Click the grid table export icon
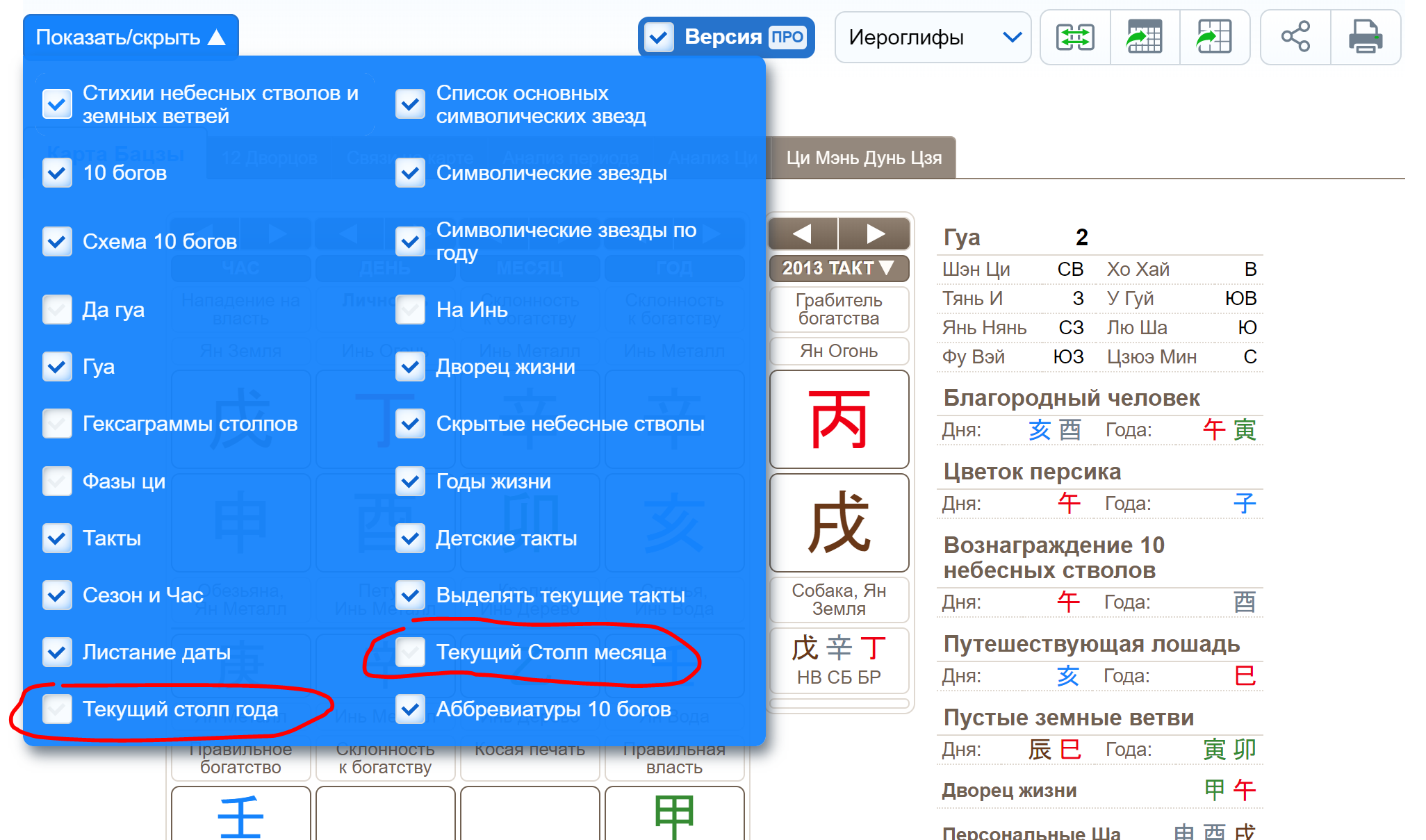The height and width of the screenshot is (840, 1426). [1214, 38]
